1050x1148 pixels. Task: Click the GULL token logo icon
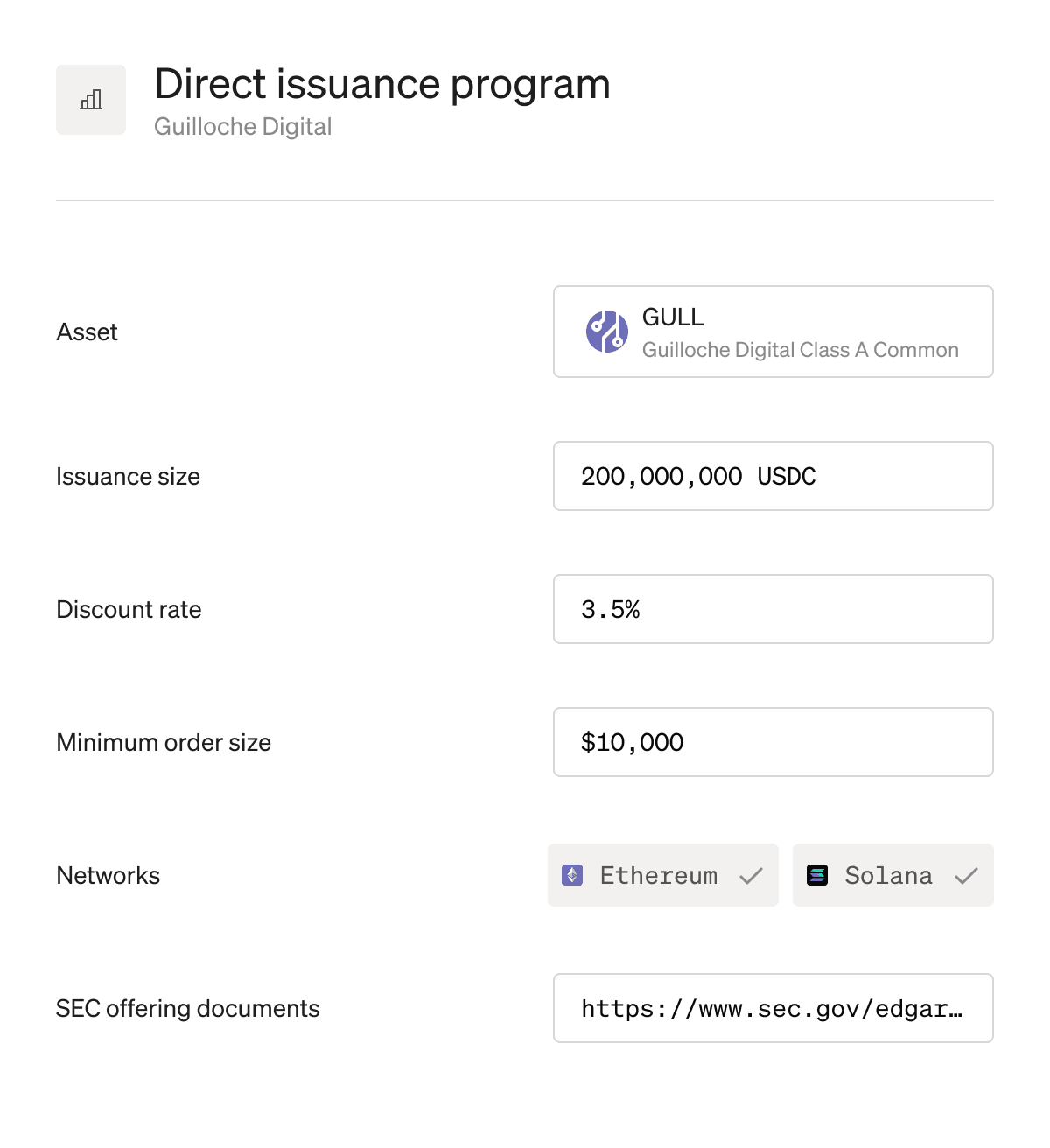tap(607, 332)
